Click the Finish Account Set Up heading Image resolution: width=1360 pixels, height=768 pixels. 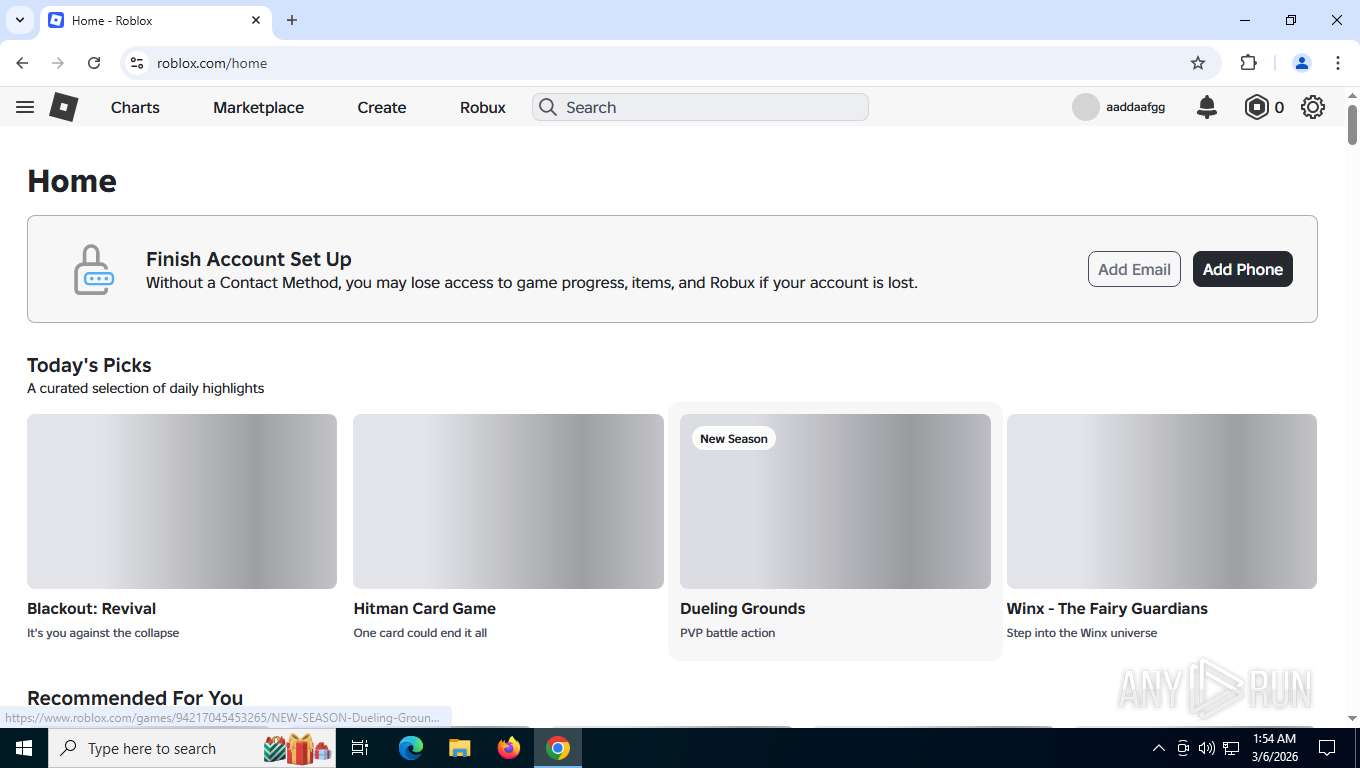click(x=249, y=259)
